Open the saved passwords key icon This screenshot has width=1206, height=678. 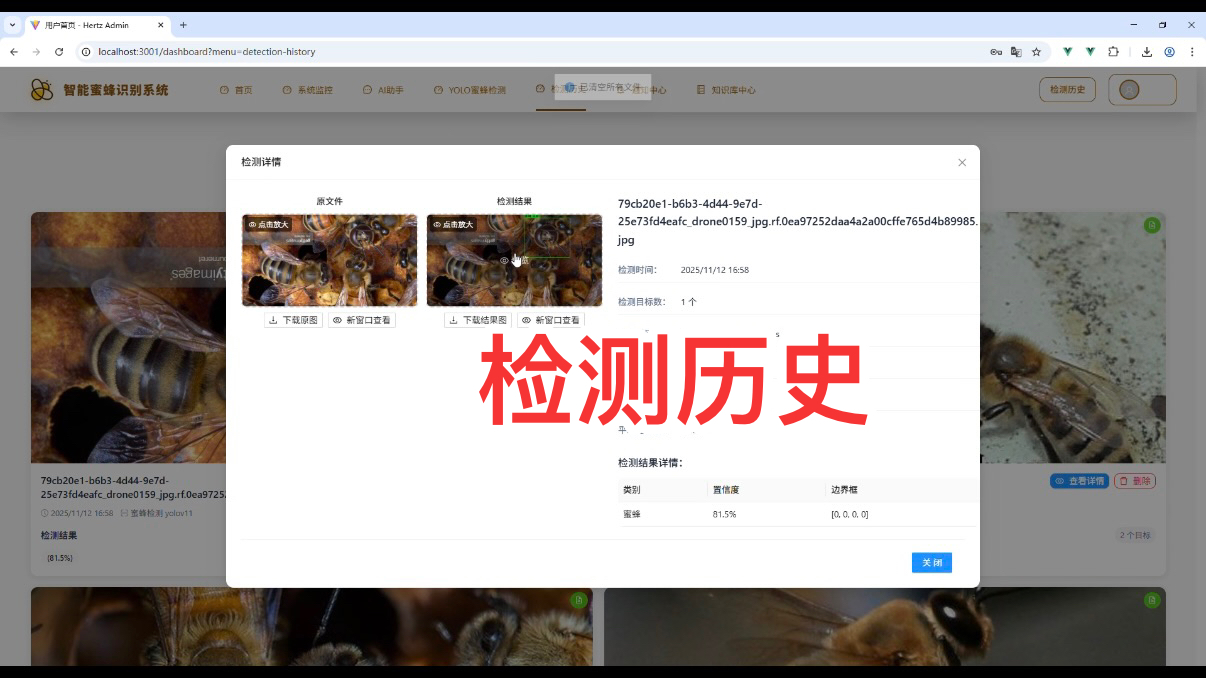(x=996, y=51)
